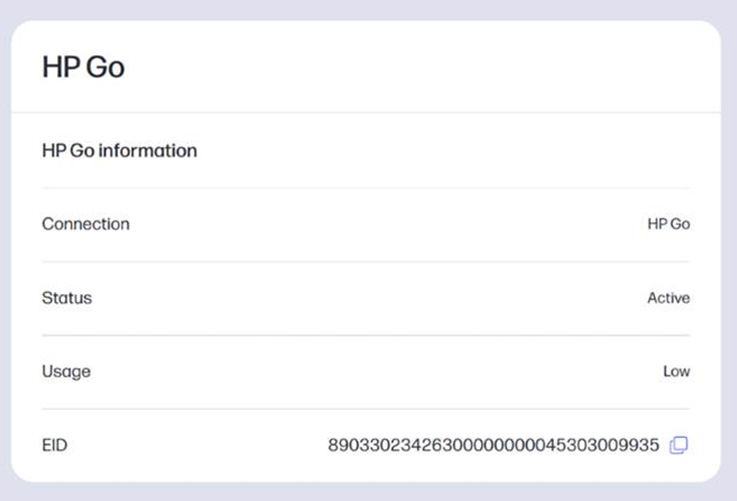This screenshot has width=737, height=501.
Task: Click the divider line beneath the card title
Action: click(368, 112)
